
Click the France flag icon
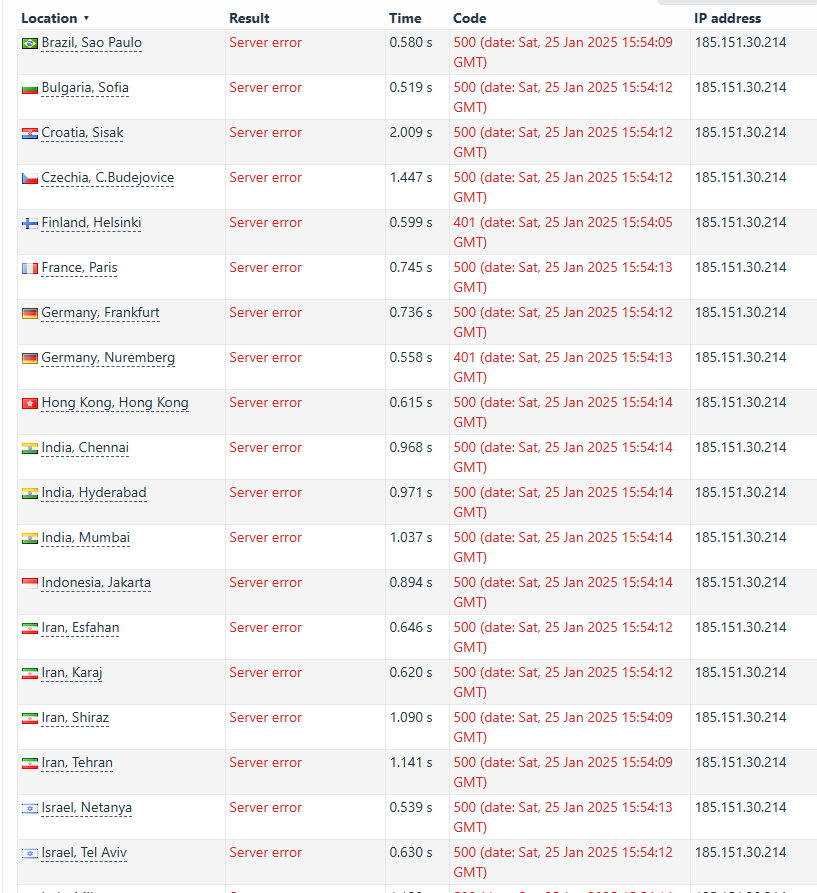tap(30, 268)
